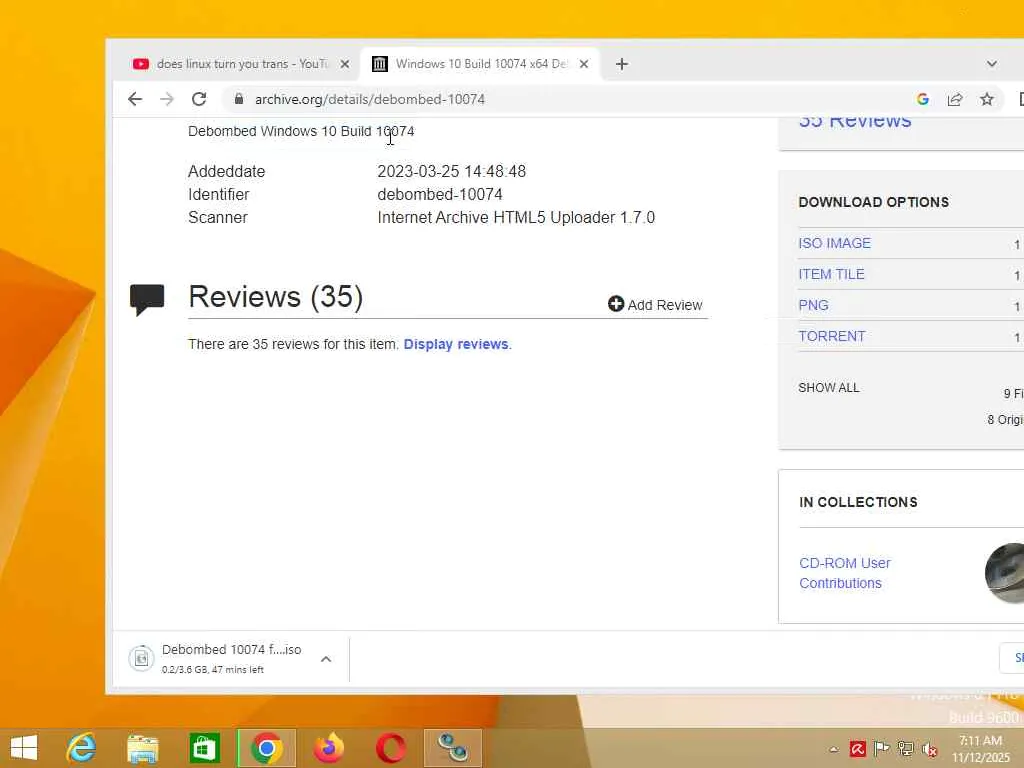View site security lock info
This screenshot has height=768, width=1024.
[x=239, y=99]
